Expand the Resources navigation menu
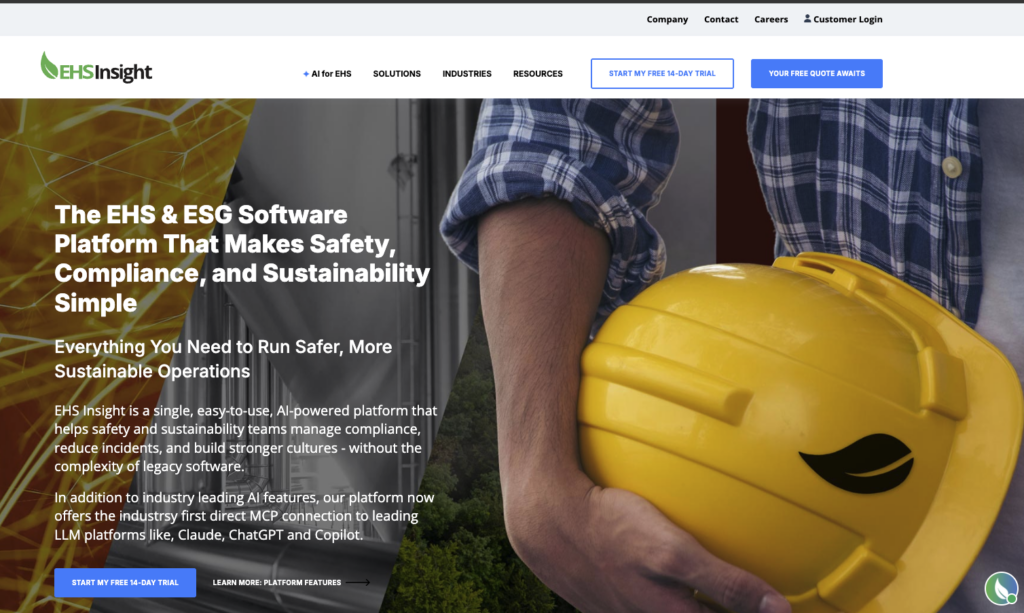 click(x=537, y=74)
